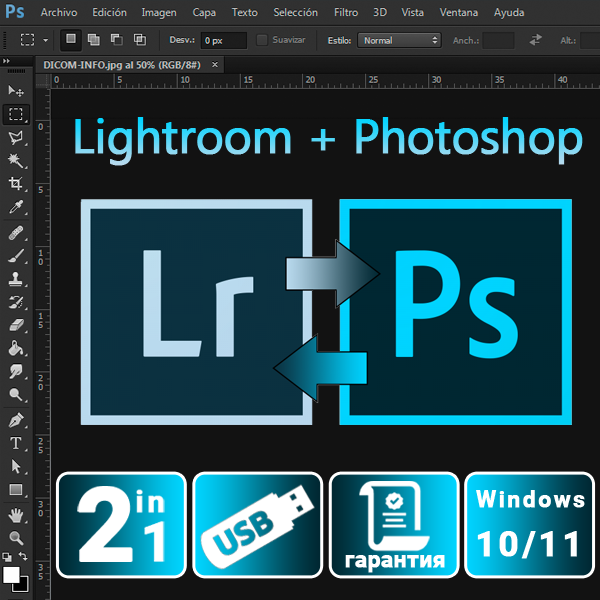The image size is (600, 600).
Task: Open the Capa menu
Action: pyautogui.click(x=204, y=13)
